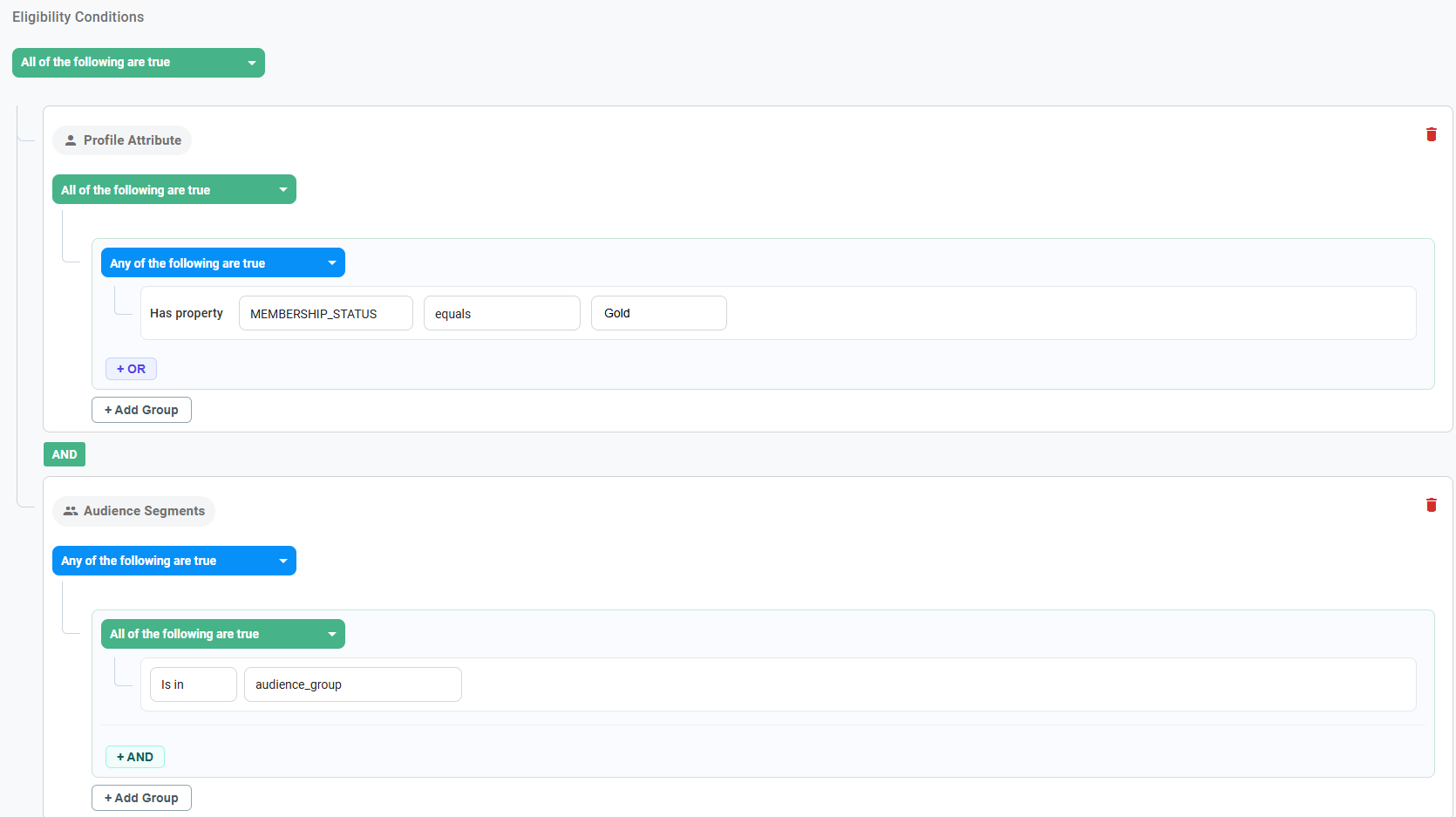Expand Profile Attribute 'All of the following' dropdown
Image resolution: width=1456 pixels, height=817 pixels.
tap(174, 189)
